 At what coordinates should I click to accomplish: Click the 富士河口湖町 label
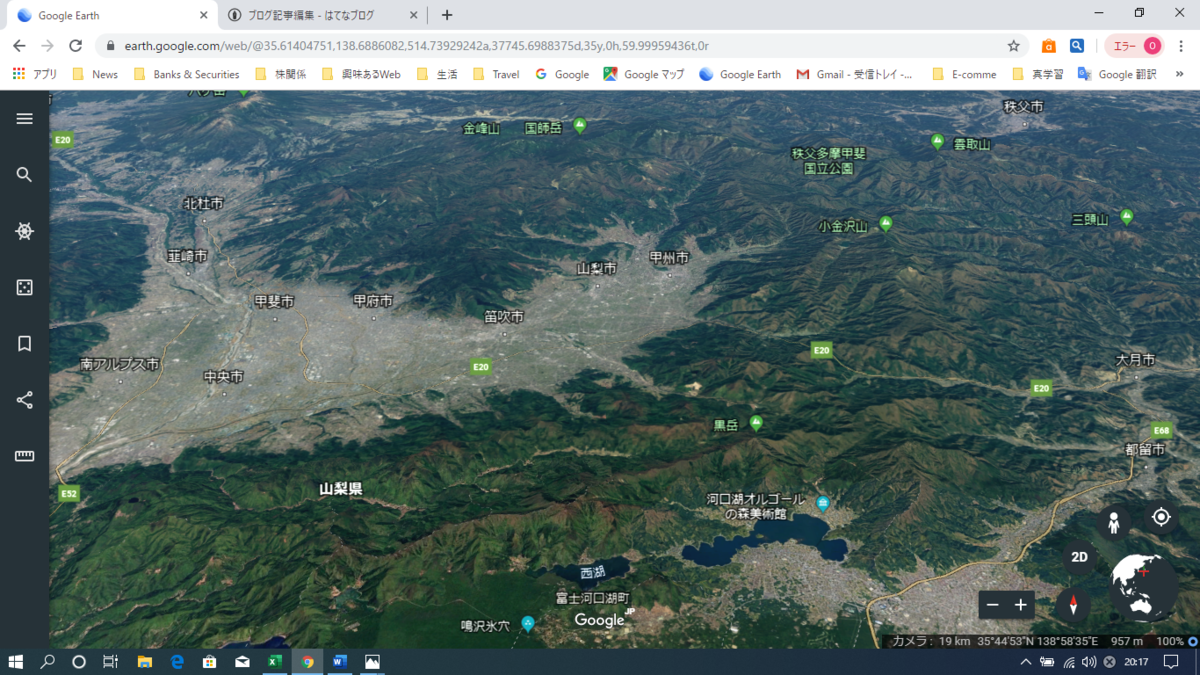[x=593, y=598]
